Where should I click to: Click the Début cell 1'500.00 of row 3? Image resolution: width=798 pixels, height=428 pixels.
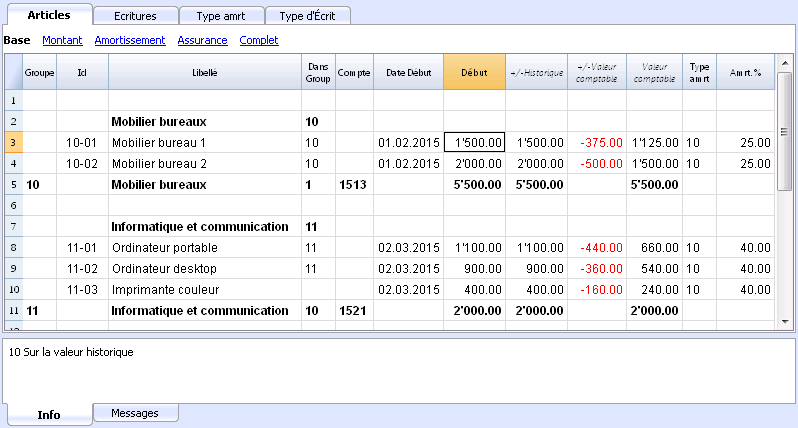tap(474, 142)
